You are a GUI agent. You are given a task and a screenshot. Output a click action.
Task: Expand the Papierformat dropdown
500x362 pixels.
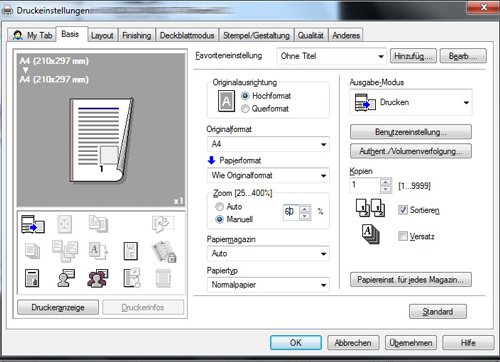268,175
